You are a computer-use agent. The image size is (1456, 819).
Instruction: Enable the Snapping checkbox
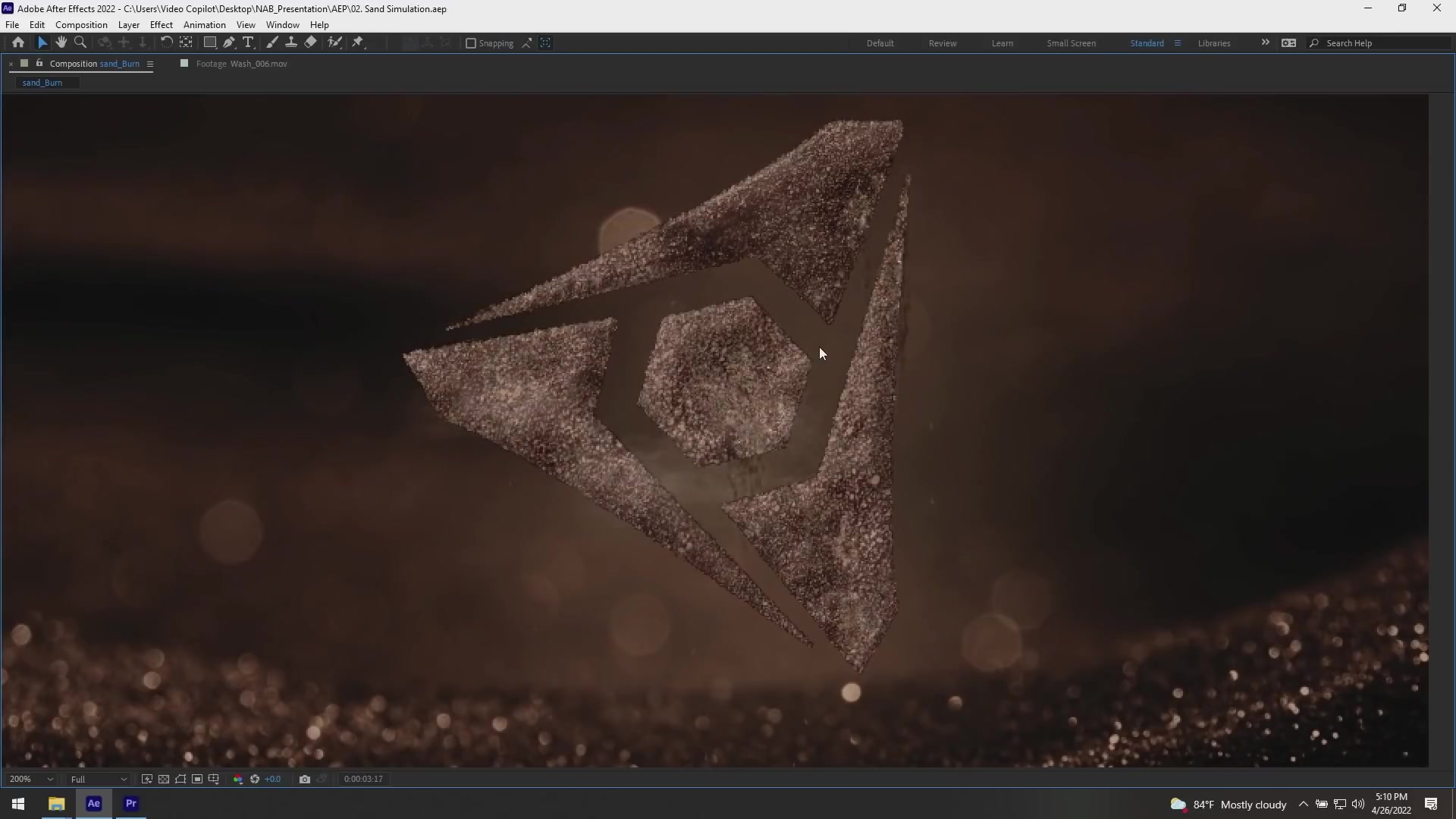471,43
